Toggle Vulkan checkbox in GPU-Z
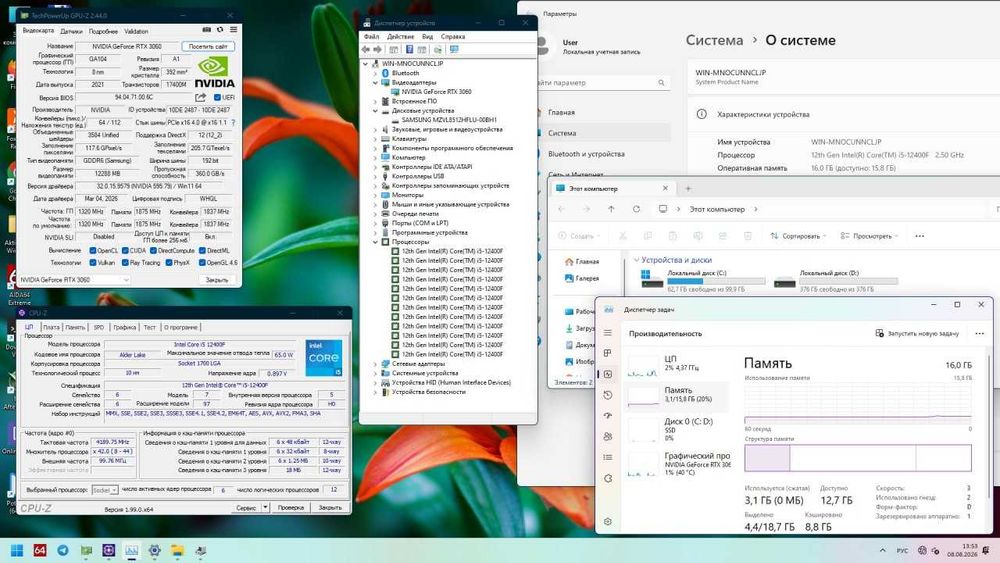The width and height of the screenshot is (1000, 563). (x=93, y=263)
